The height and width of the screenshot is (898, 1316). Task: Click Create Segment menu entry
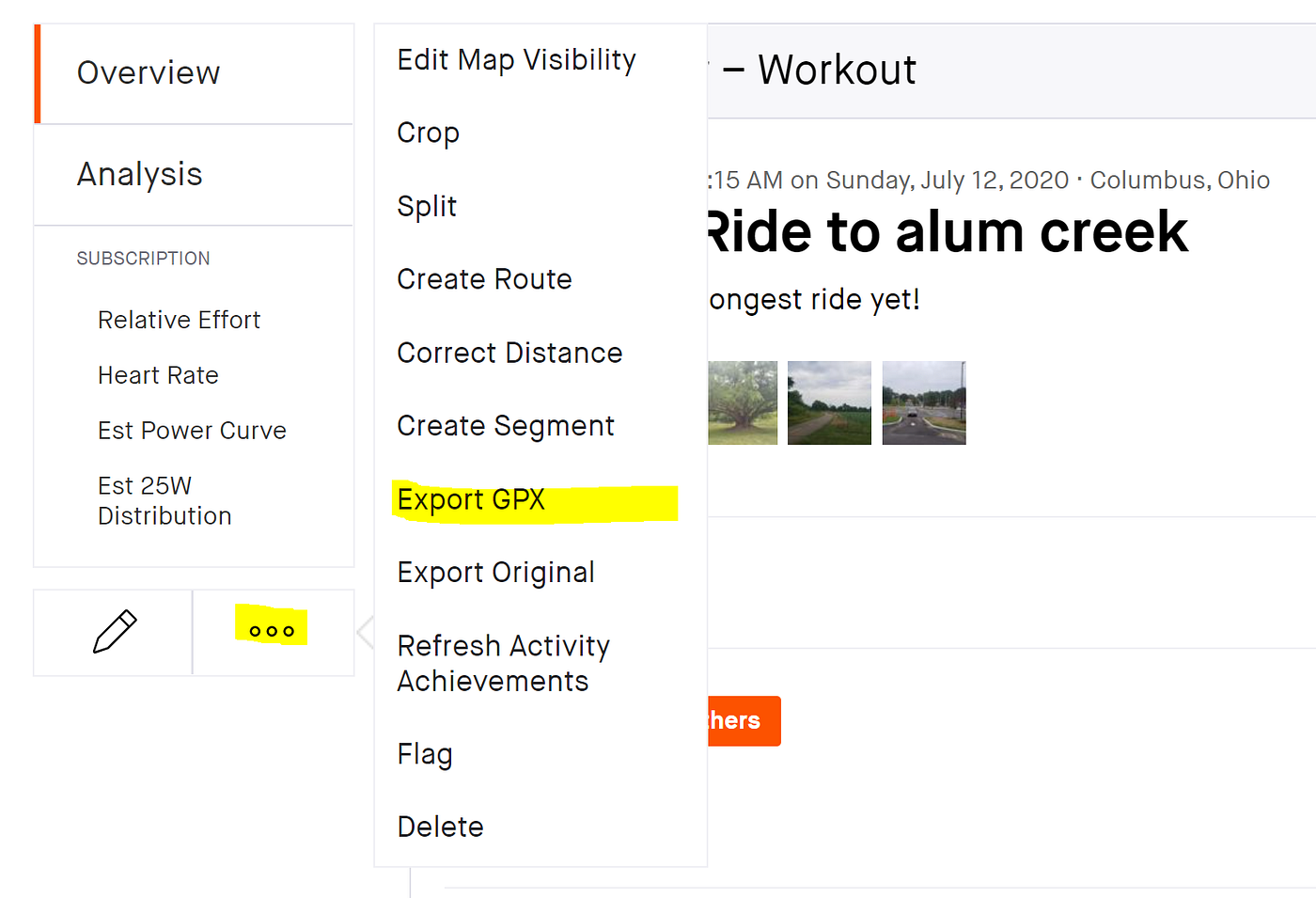pyautogui.click(x=506, y=426)
